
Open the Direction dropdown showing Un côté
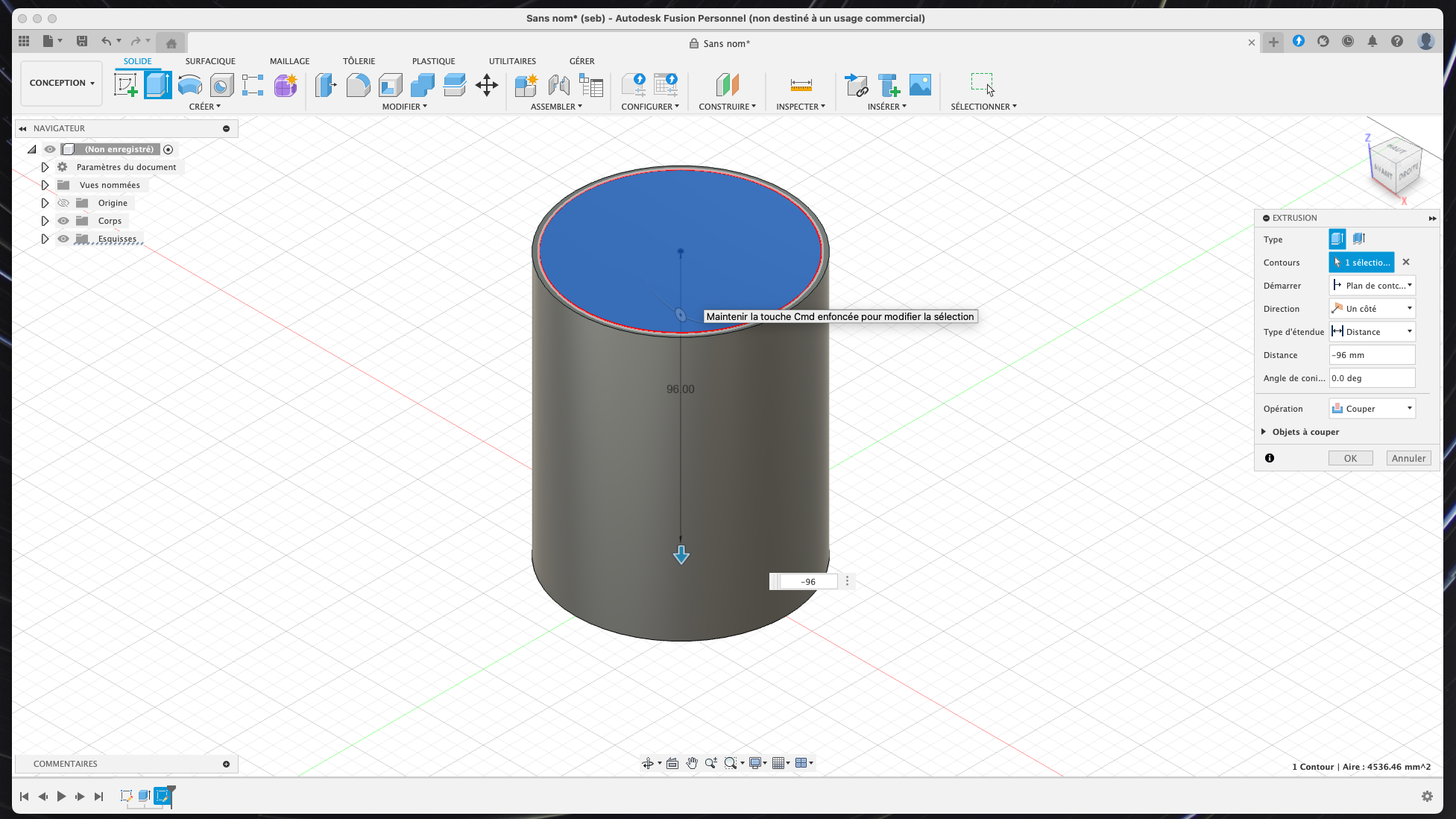pyautogui.click(x=1372, y=309)
